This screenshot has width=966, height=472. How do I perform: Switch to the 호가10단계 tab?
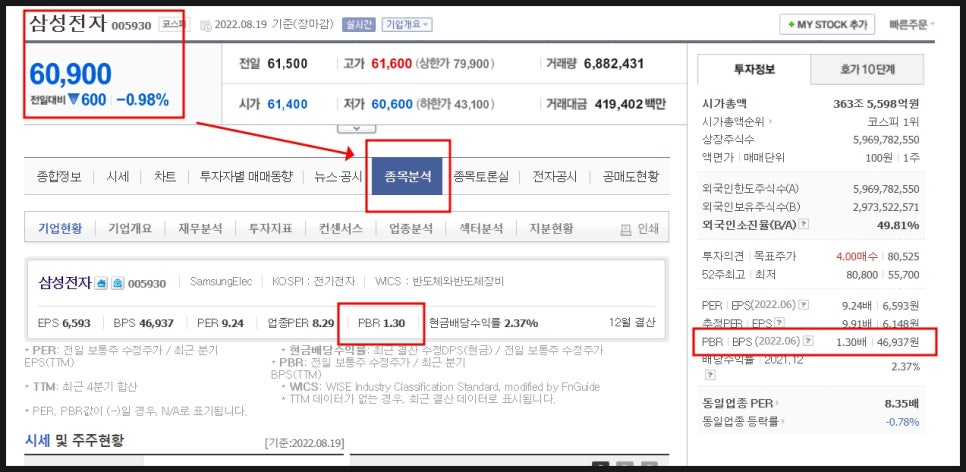coord(867,70)
